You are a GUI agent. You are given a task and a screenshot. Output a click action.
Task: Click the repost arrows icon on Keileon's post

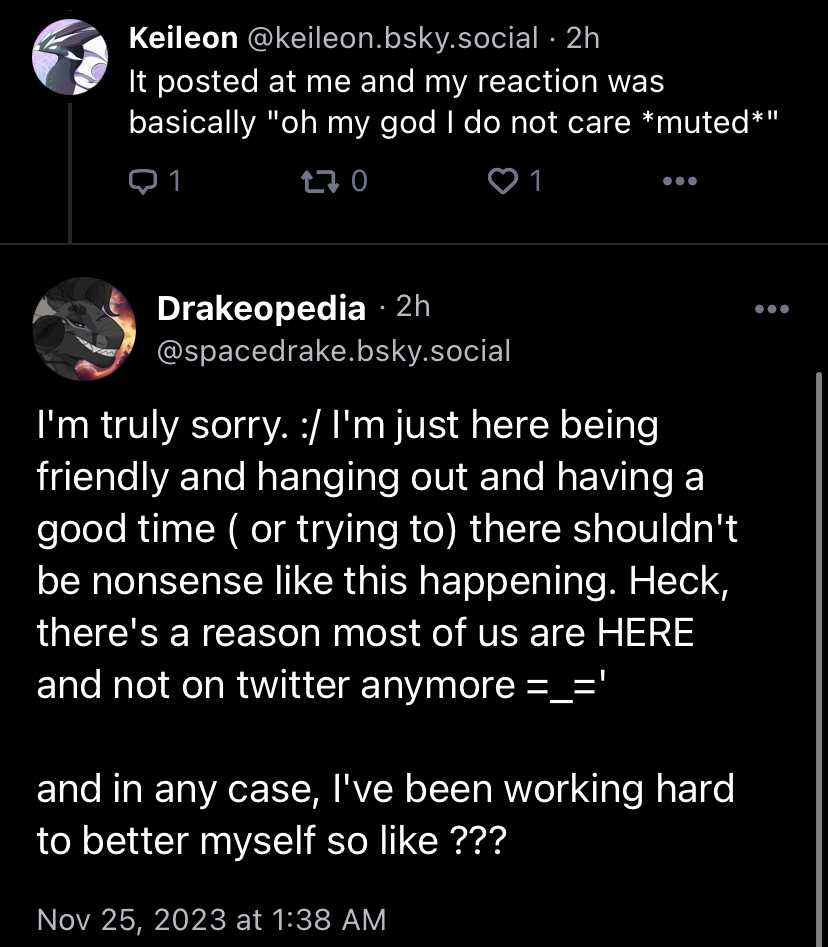320,181
